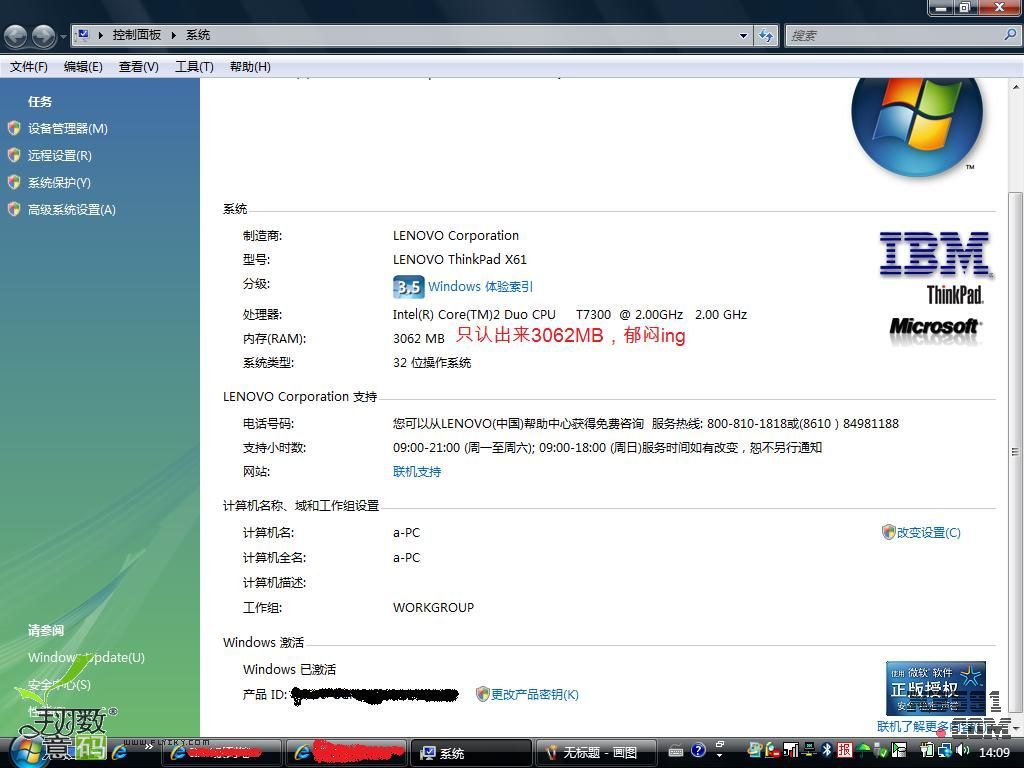Open 高级系统设置(A) link
This screenshot has height=768, width=1024.
coord(71,209)
